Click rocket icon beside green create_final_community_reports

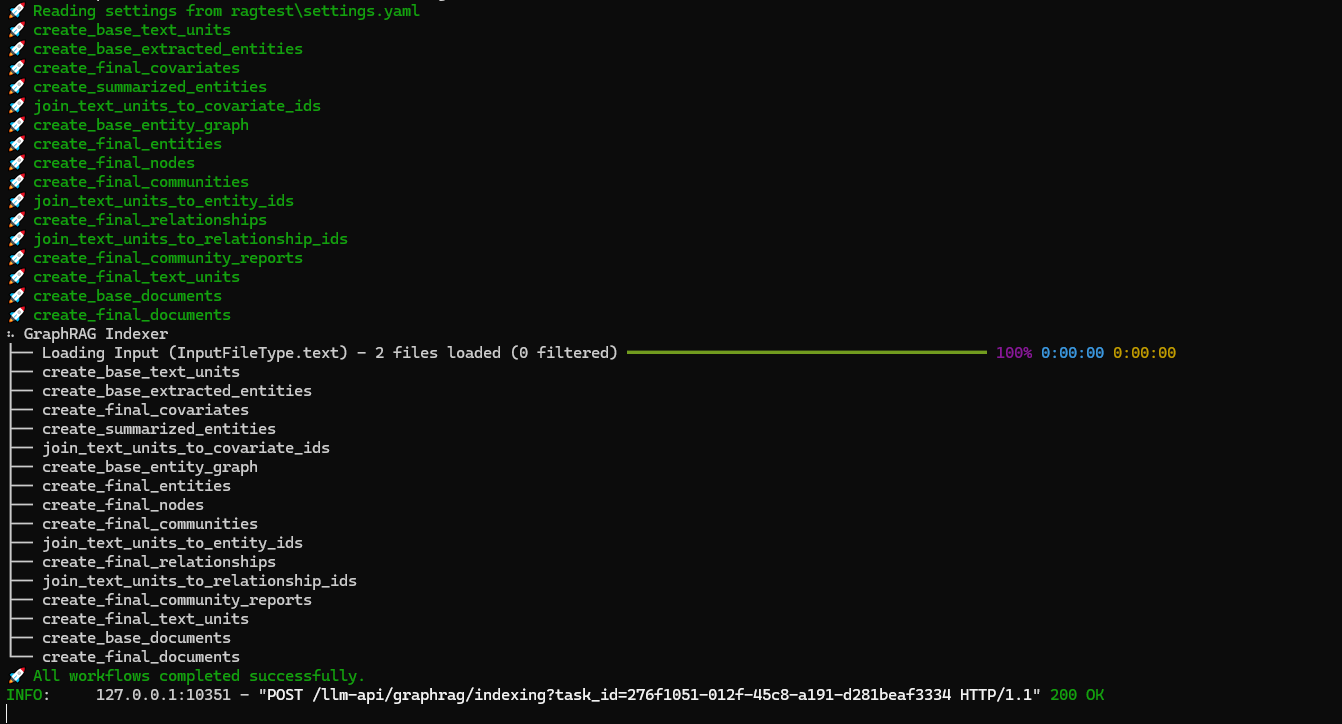[x=16, y=258]
